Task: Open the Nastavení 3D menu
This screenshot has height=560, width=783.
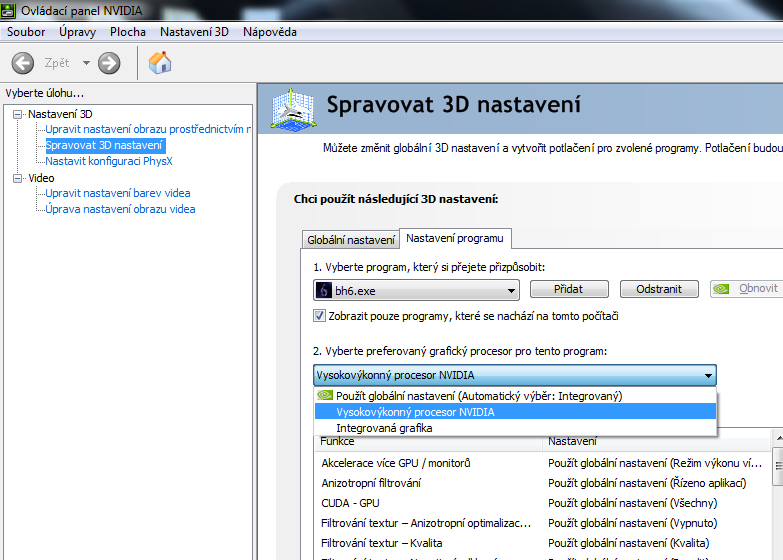Action: (x=194, y=32)
